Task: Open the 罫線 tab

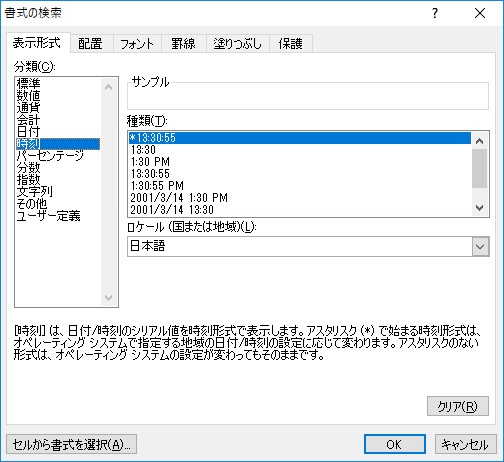Action: [183, 44]
